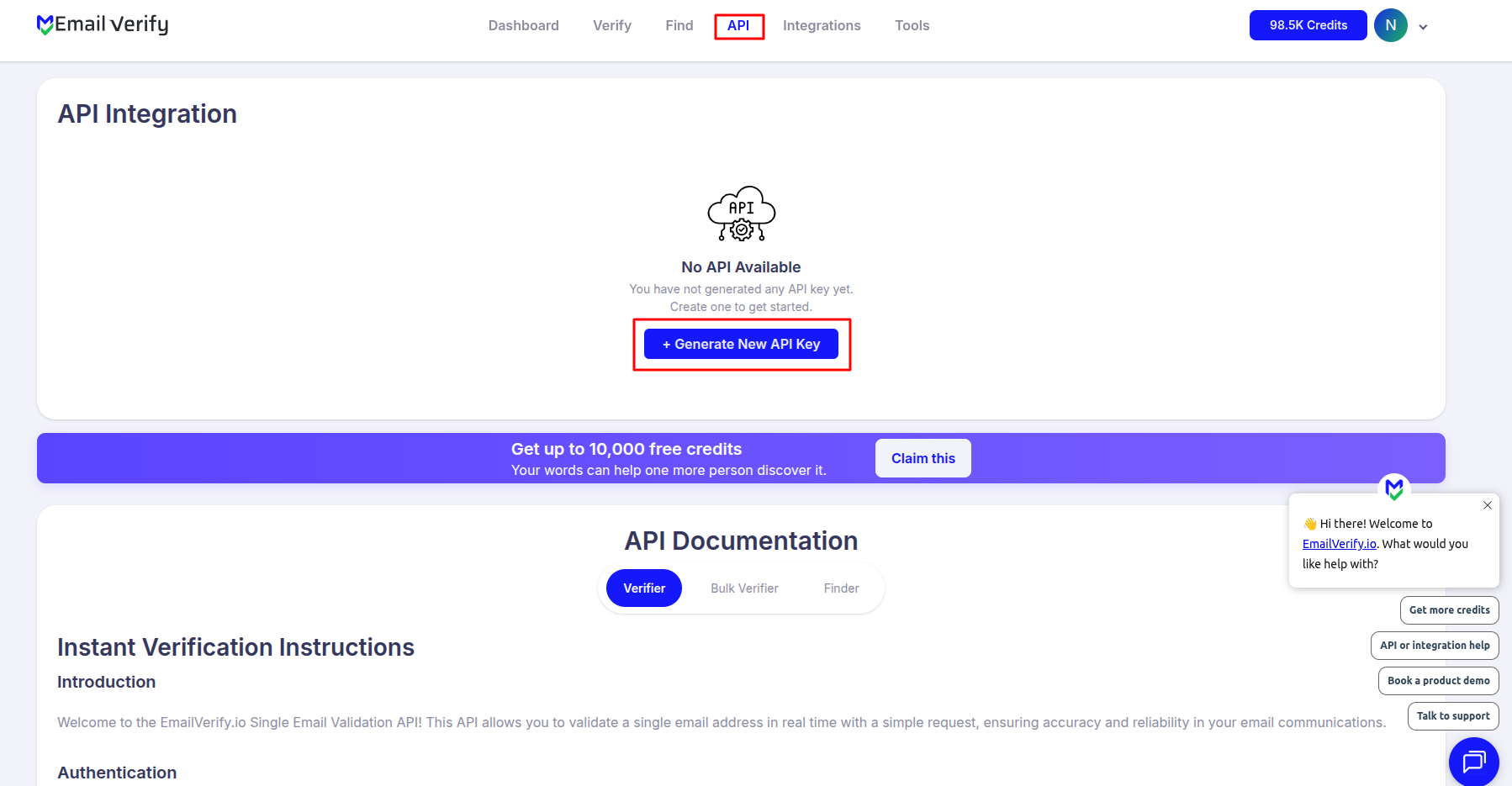This screenshot has height=786, width=1512.
Task: Open the Tools menu
Action: point(912,26)
